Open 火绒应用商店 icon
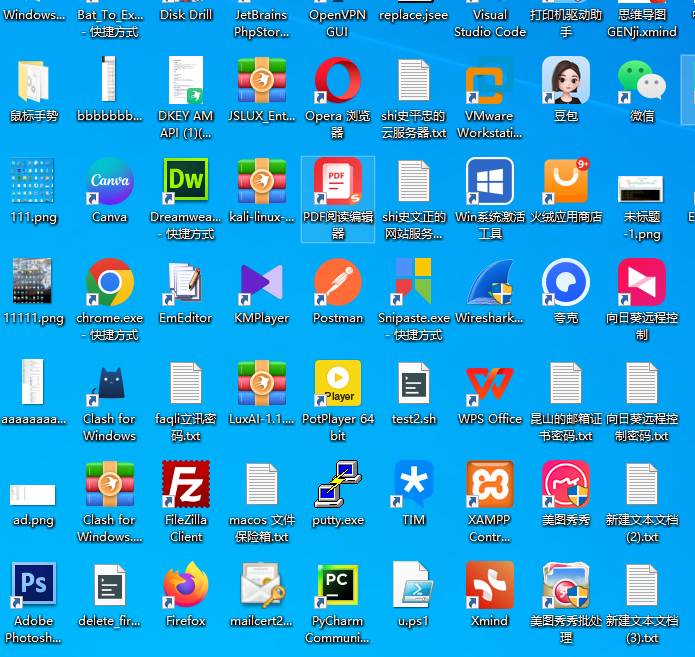This screenshot has height=657, width=695. [x=566, y=181]
